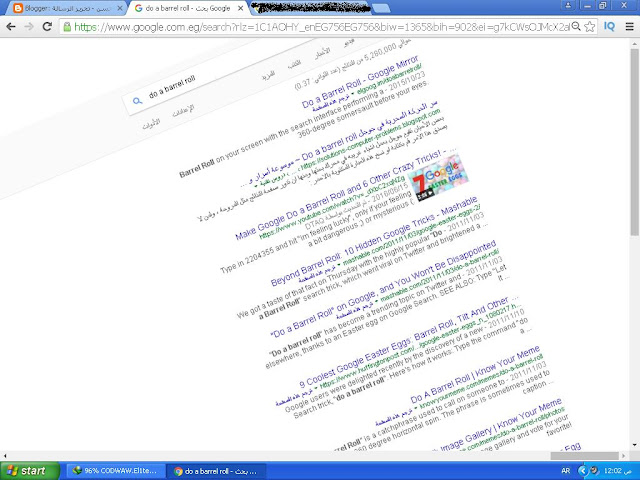Click the browser forward arrow

[29, 27]
